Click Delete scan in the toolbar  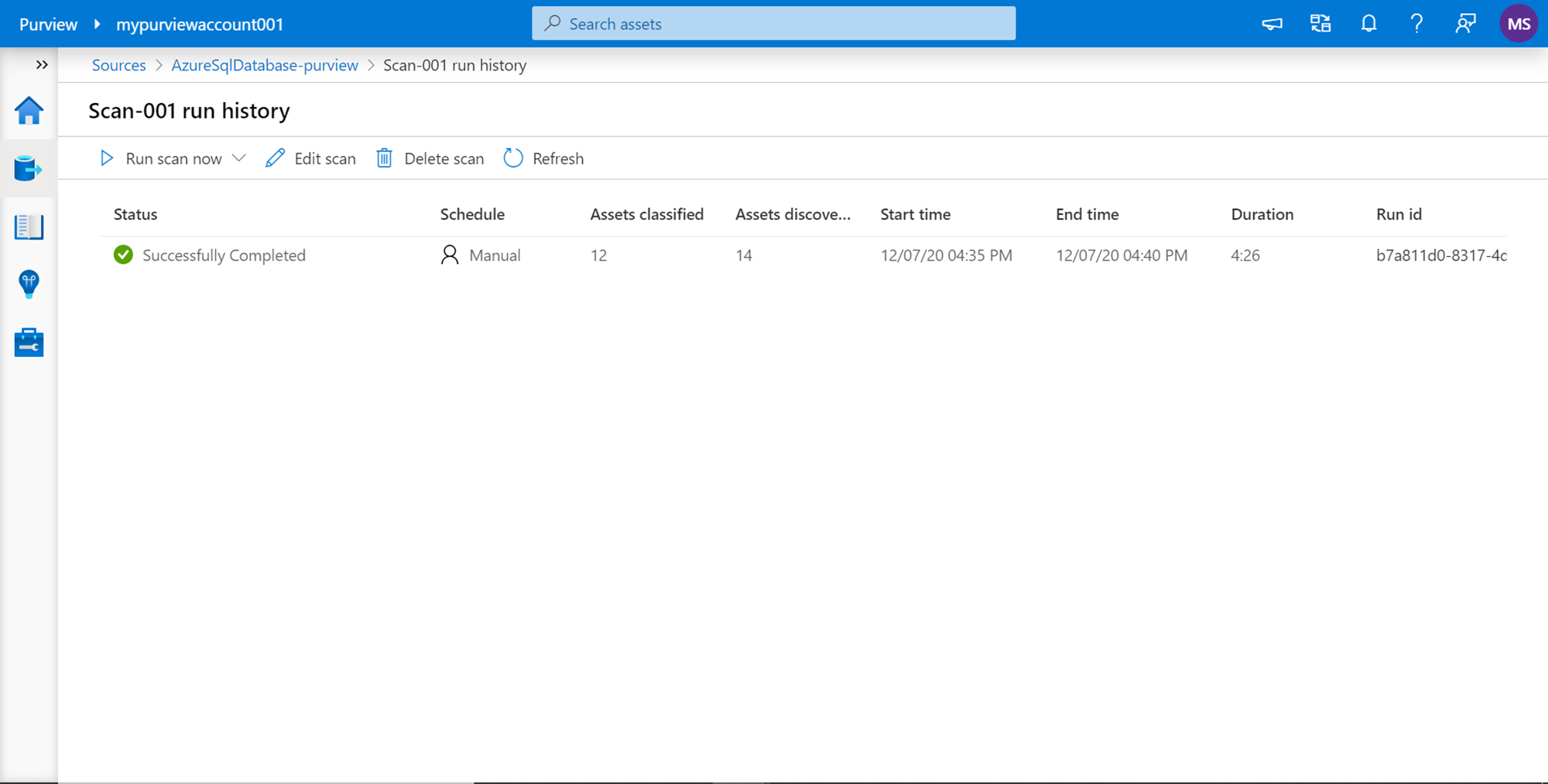430,159
